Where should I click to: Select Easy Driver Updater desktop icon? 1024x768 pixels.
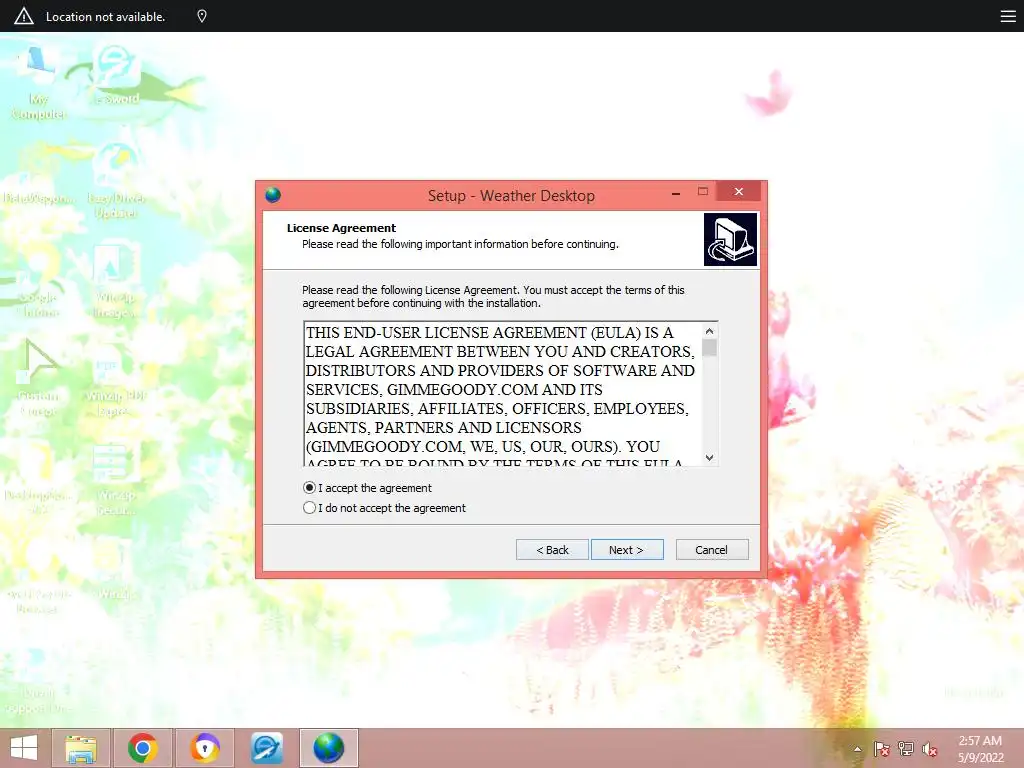116,182
